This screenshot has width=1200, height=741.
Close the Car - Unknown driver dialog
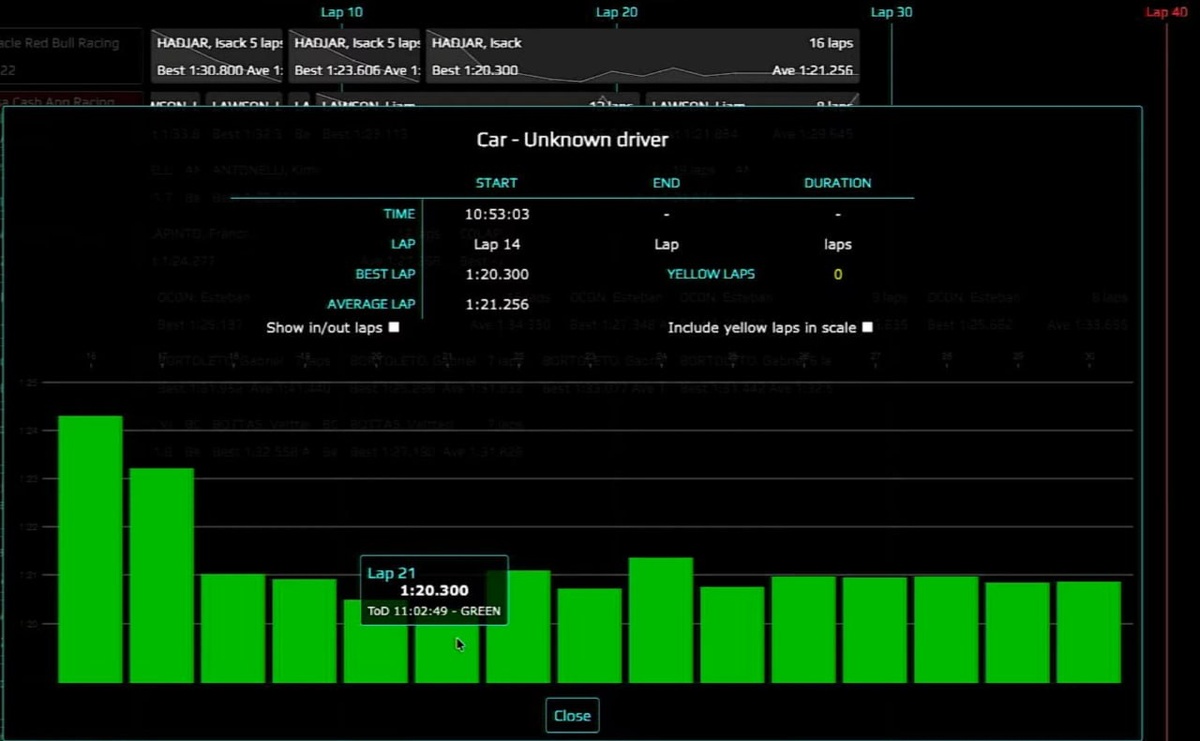pos(572,715)
